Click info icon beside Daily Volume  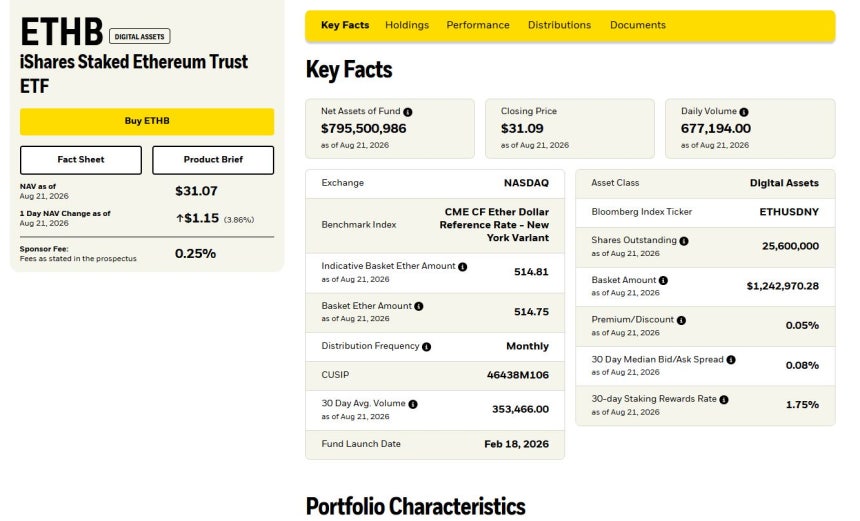744,112
